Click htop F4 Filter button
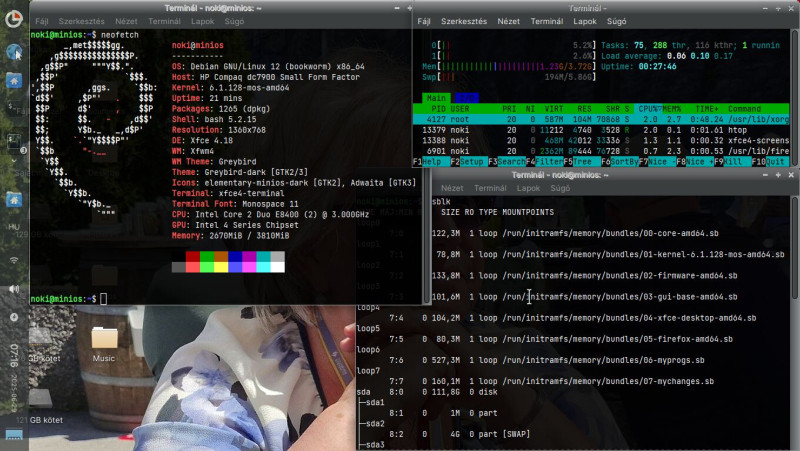The width and height of the screenshot is (800, 451). point(544,162)
